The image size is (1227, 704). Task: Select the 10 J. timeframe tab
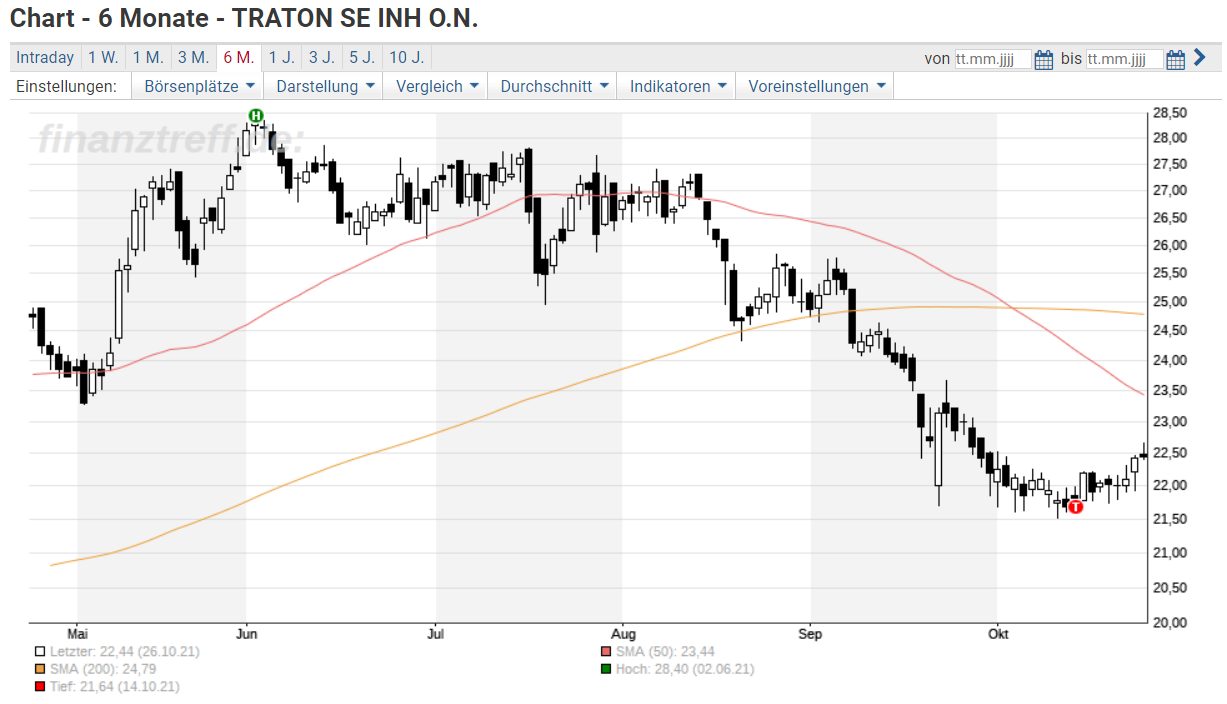coord(406,57)
